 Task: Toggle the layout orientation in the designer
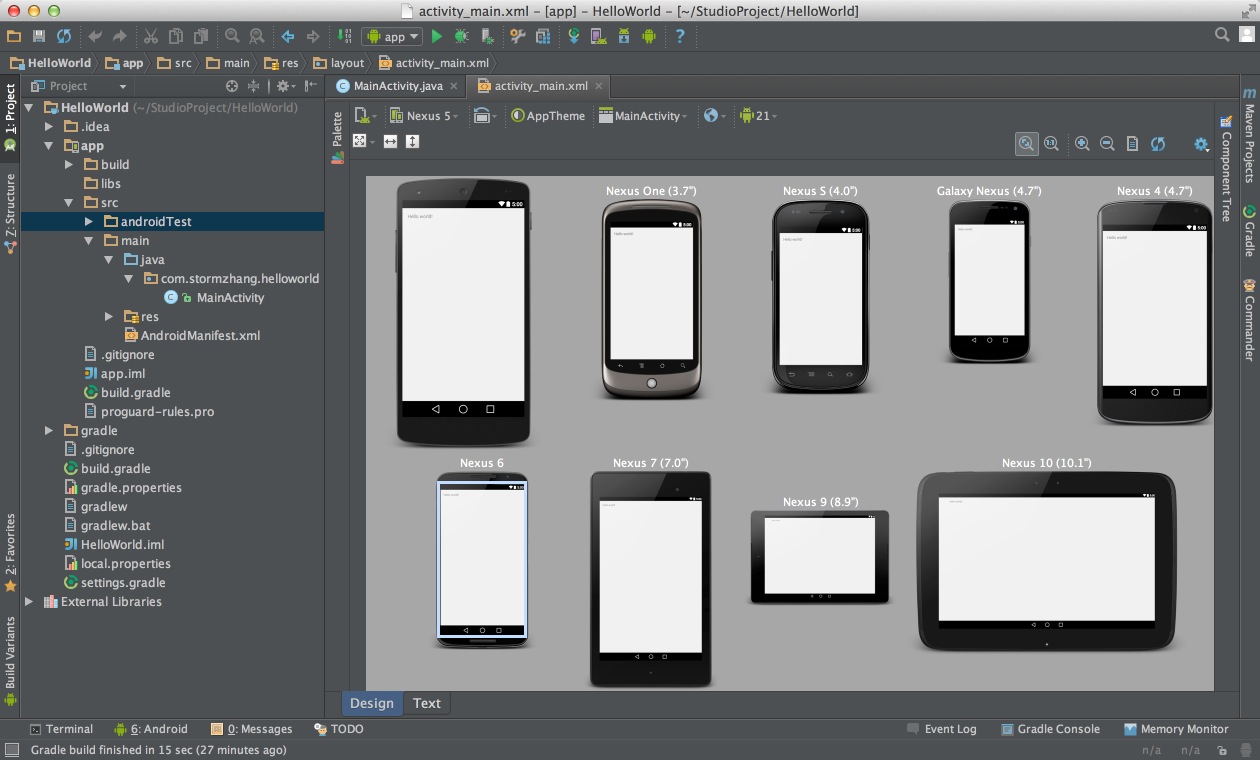tap(483, 115)
